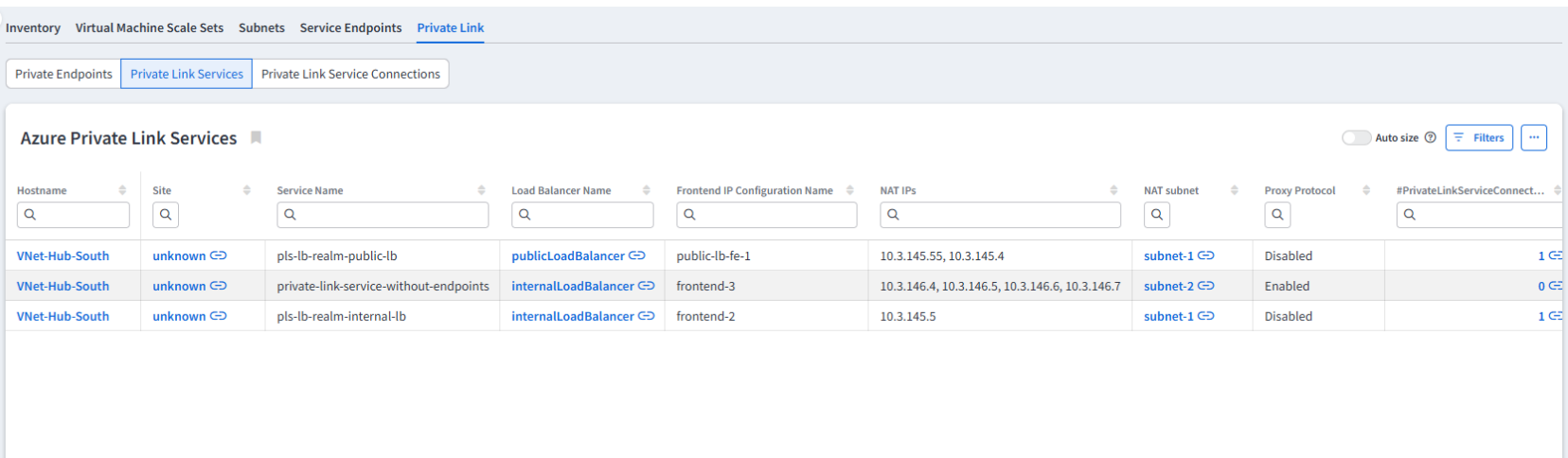The height and width of the screenshot is (458, 1568).
Task: Open the Private Endpoints sub-tab
Action: (63, 74)
